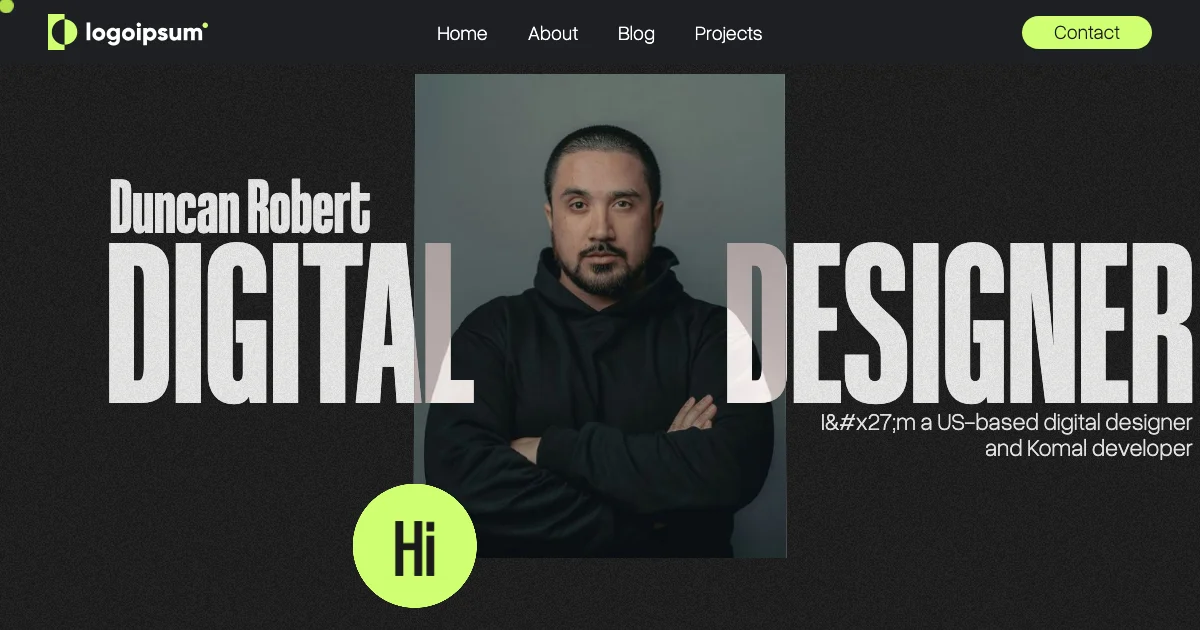Open the Home nav link
This screenshot has height=630, width=1200.
(462, 34)
